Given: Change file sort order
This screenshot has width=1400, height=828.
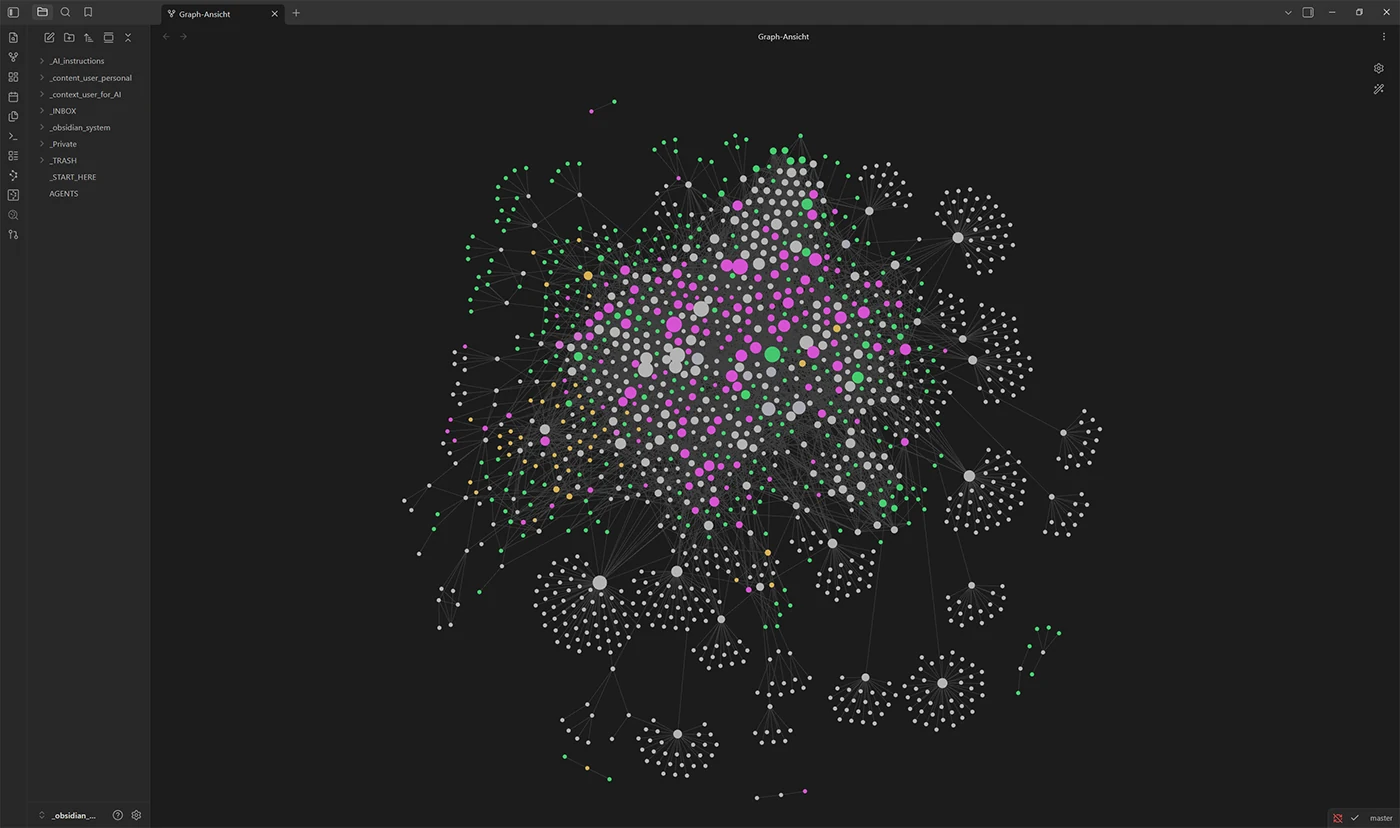Looking at the screenshot, I should point(88,38).
